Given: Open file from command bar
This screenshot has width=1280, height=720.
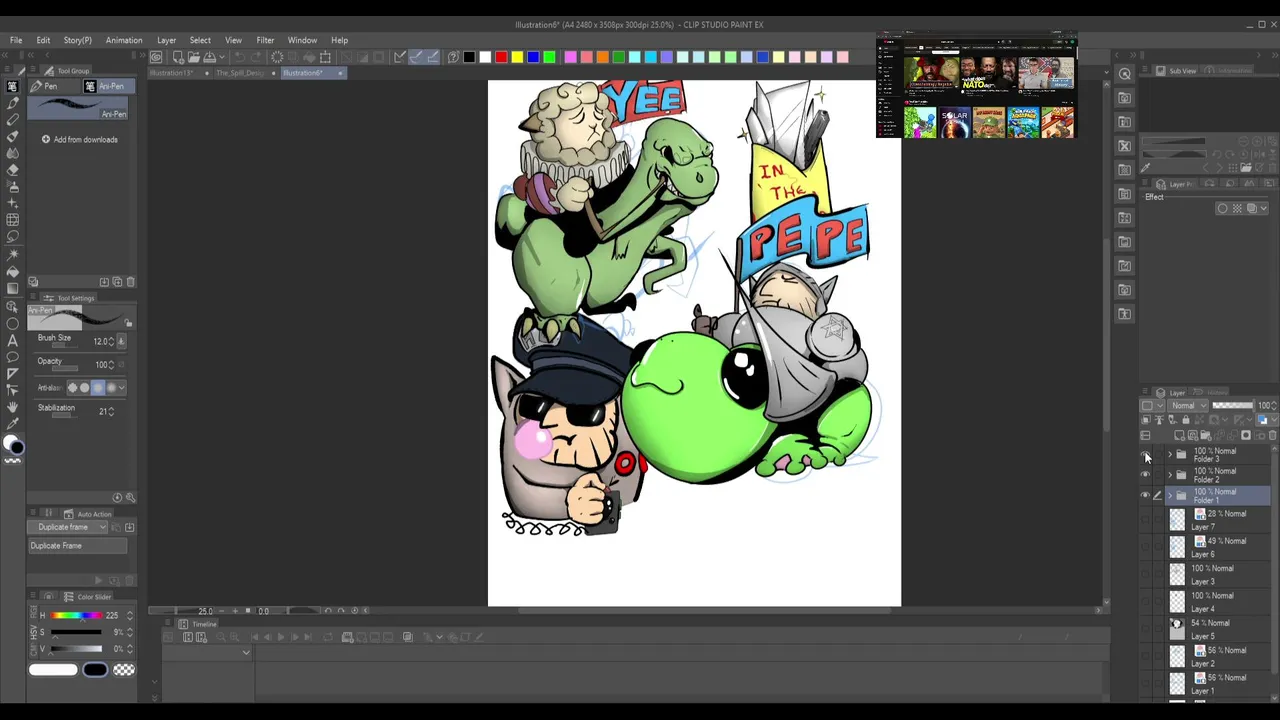Looking at the screenshot, I should [194, 57].
